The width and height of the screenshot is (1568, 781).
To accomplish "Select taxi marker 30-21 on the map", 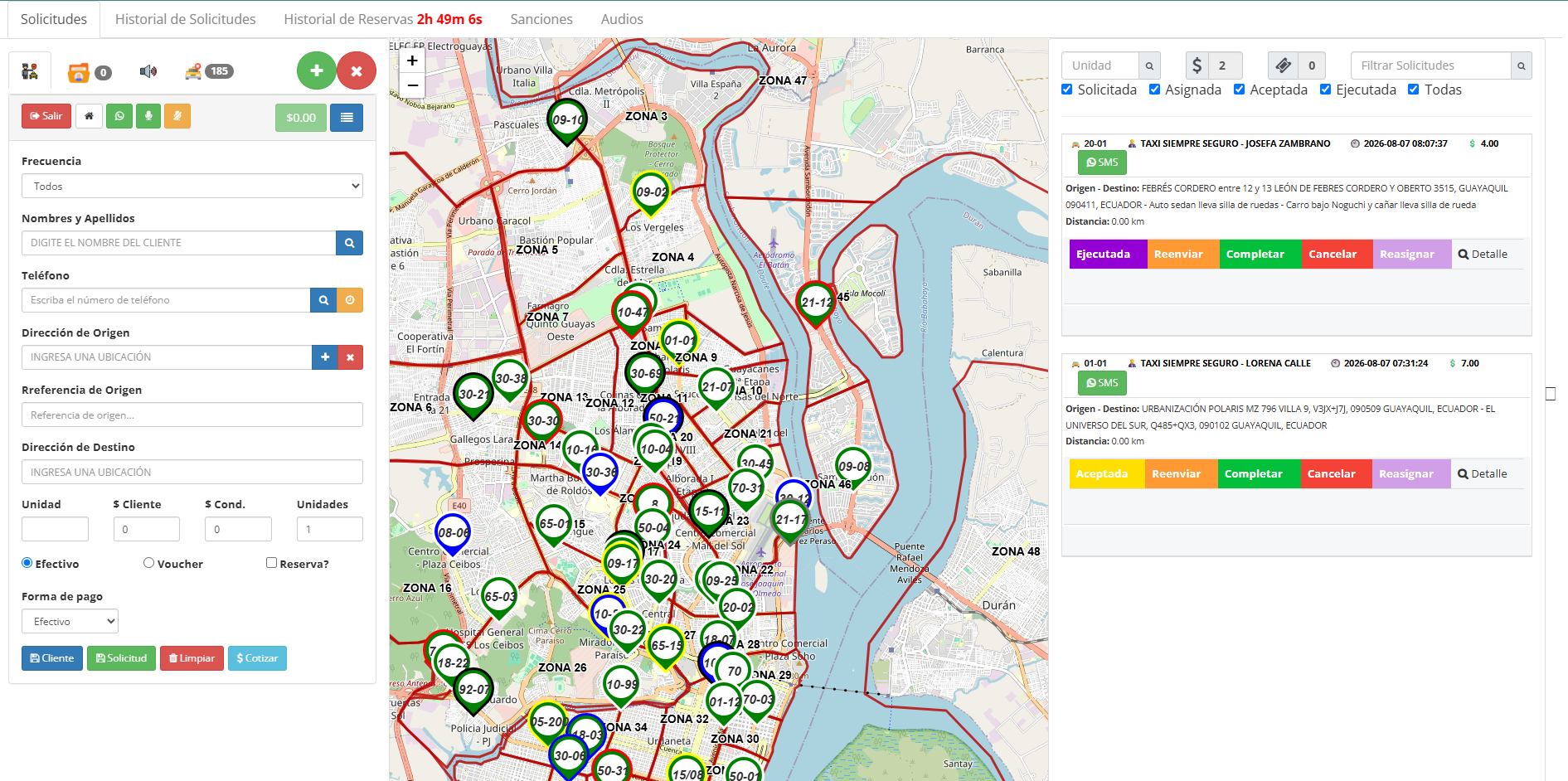I will (473, 395).
